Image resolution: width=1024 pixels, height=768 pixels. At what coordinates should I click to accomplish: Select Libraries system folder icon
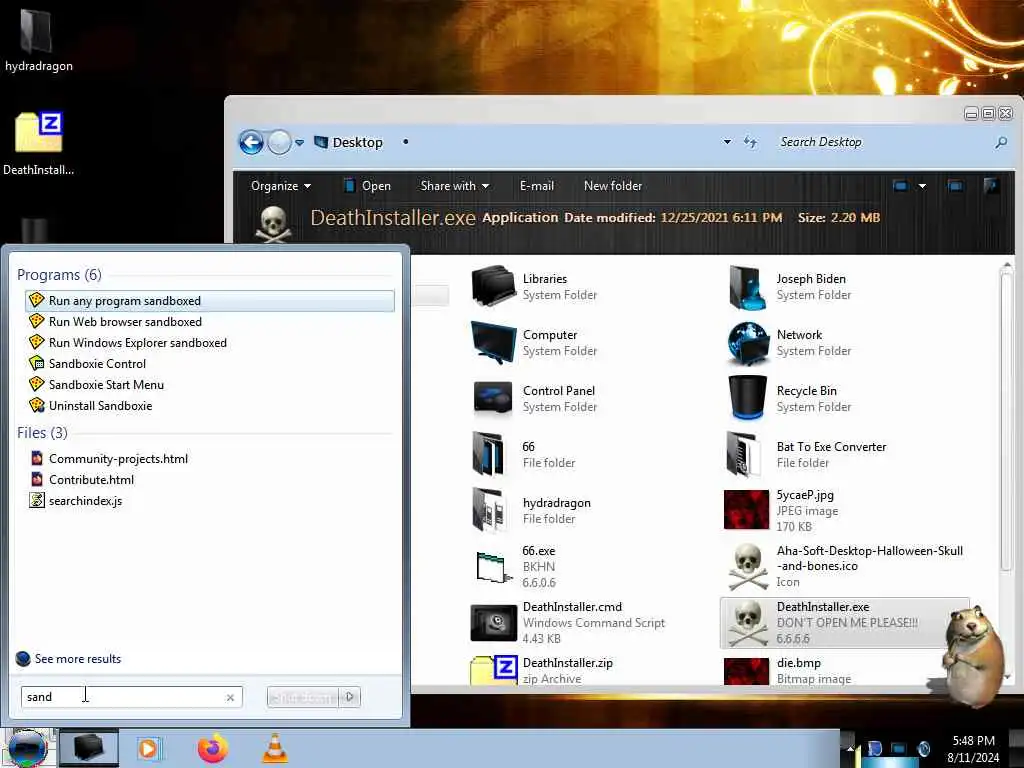pyautogui.click(x=494, y=286)
